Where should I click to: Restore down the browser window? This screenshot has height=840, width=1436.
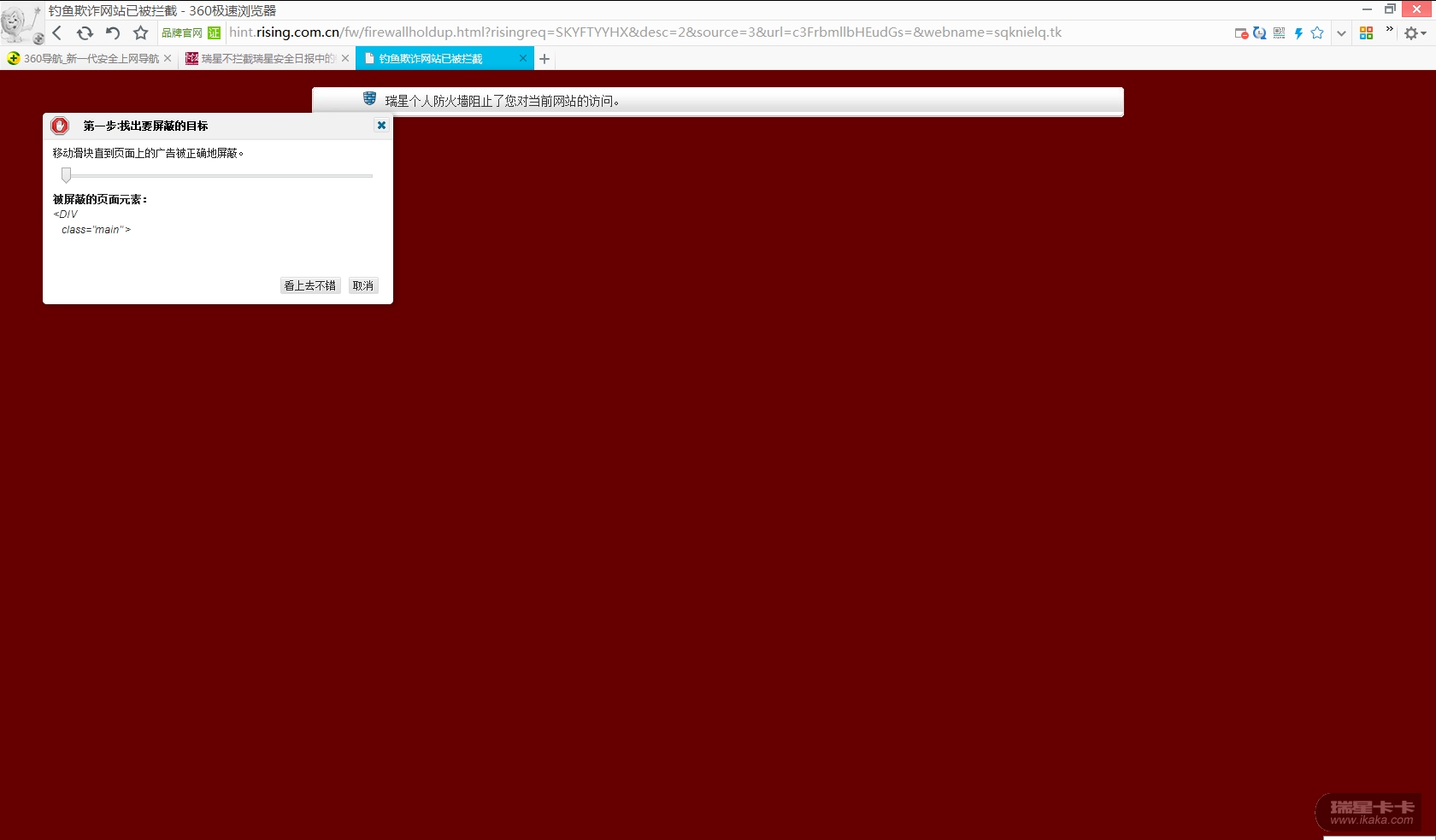tap(1391, 9)
